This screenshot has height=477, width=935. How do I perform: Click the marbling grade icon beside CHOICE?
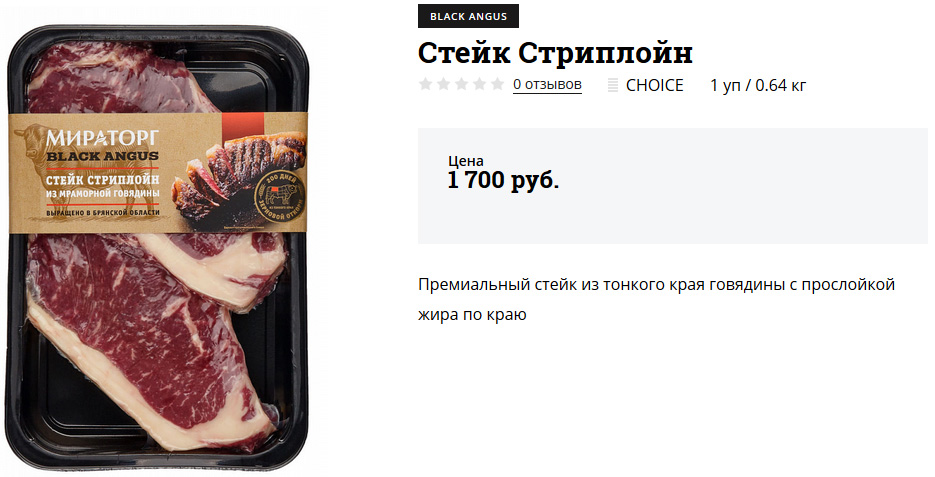[612, 85]
